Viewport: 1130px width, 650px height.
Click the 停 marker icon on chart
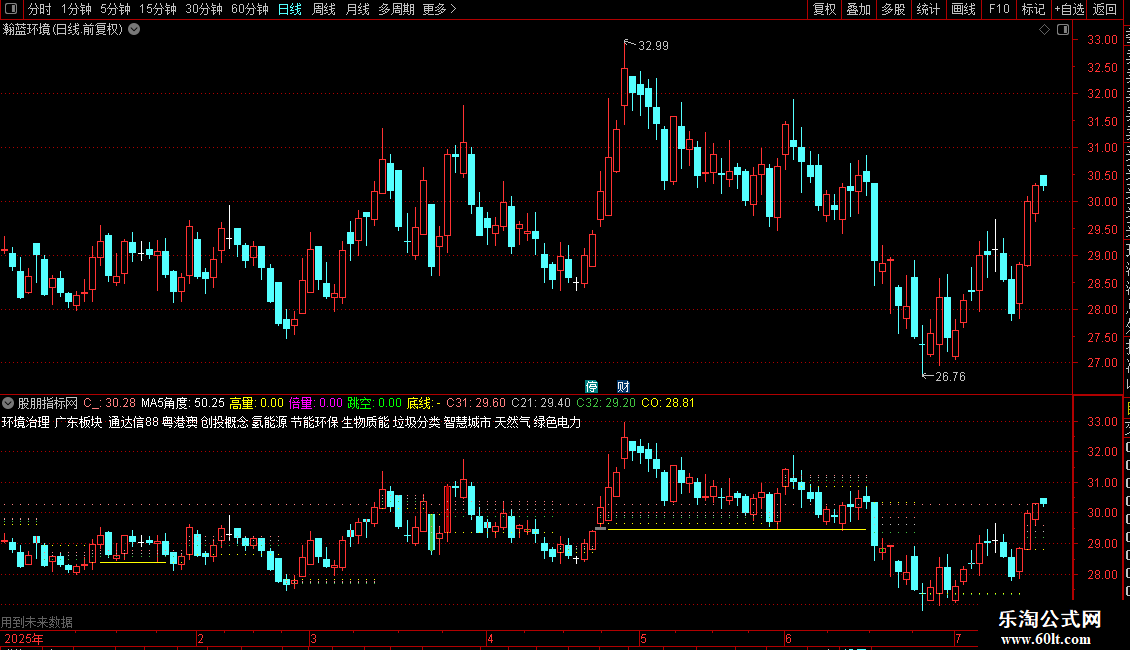[592, 387]
